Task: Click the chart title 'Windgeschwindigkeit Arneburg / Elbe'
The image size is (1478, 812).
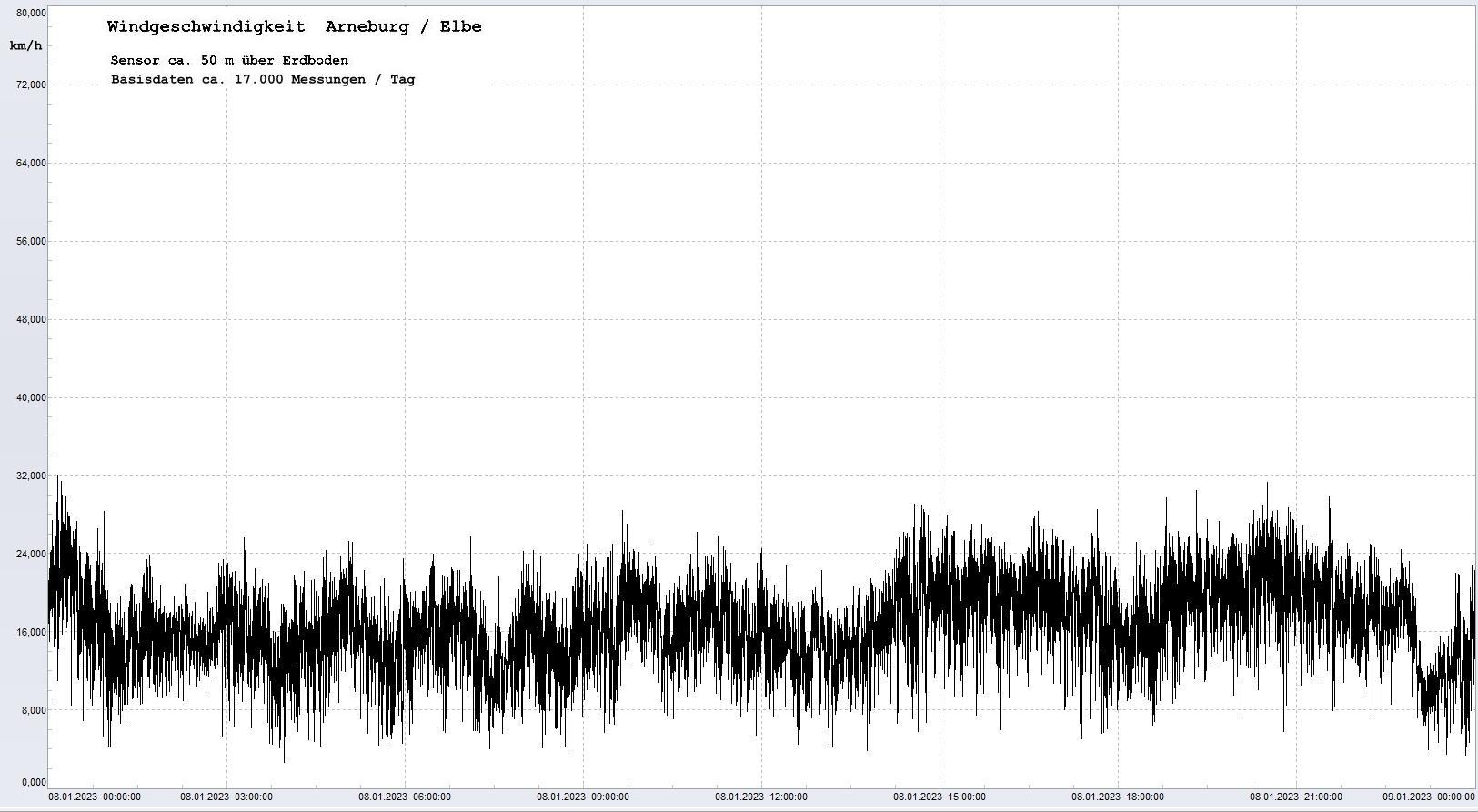Action: point(295,26)
